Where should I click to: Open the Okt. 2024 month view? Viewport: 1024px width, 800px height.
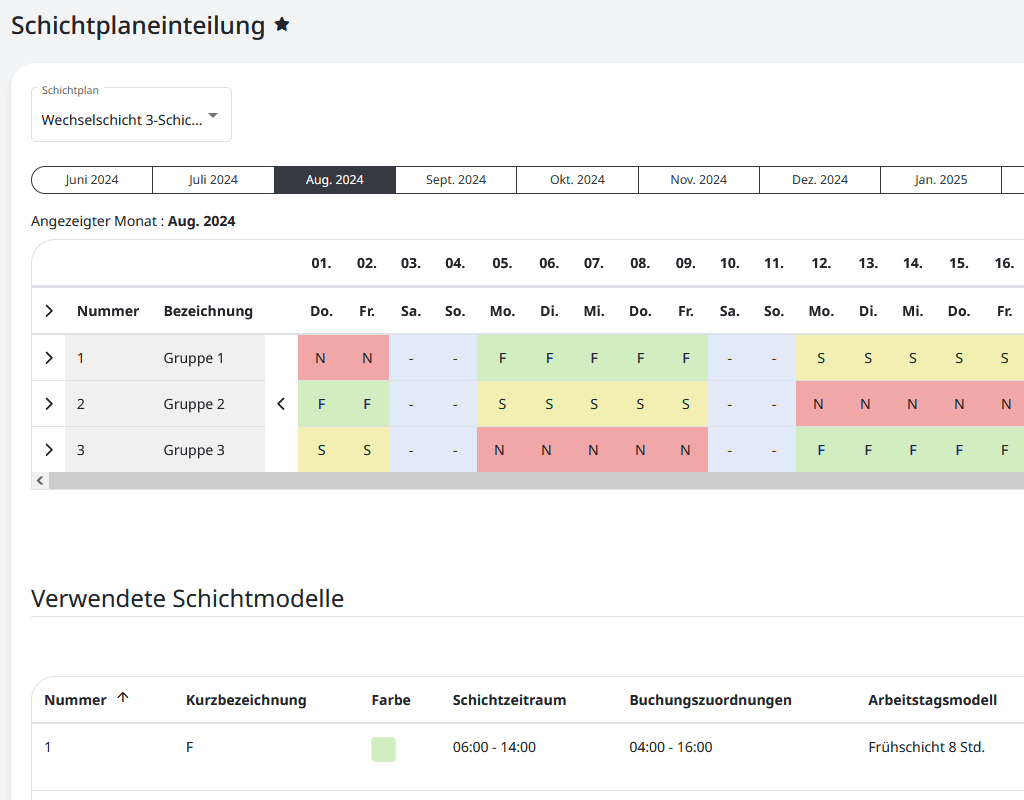(x=576, y=180)
